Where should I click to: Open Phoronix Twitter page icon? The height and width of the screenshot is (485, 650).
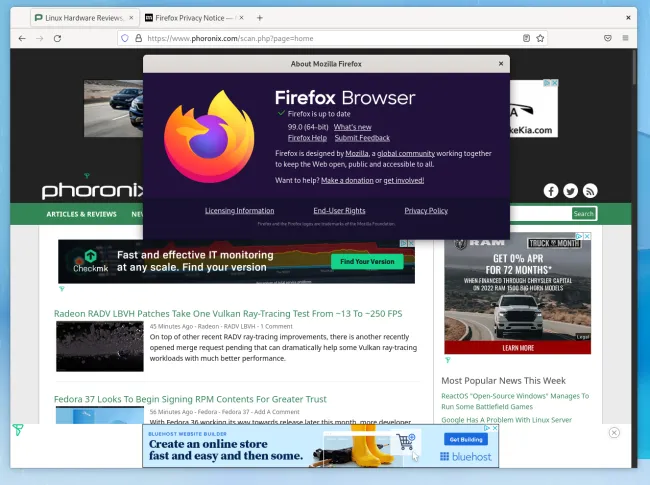[570, 191]
